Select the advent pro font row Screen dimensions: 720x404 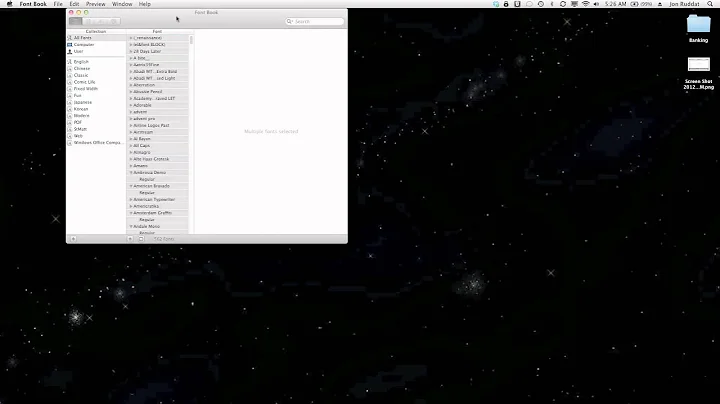(x=158, y=118)
